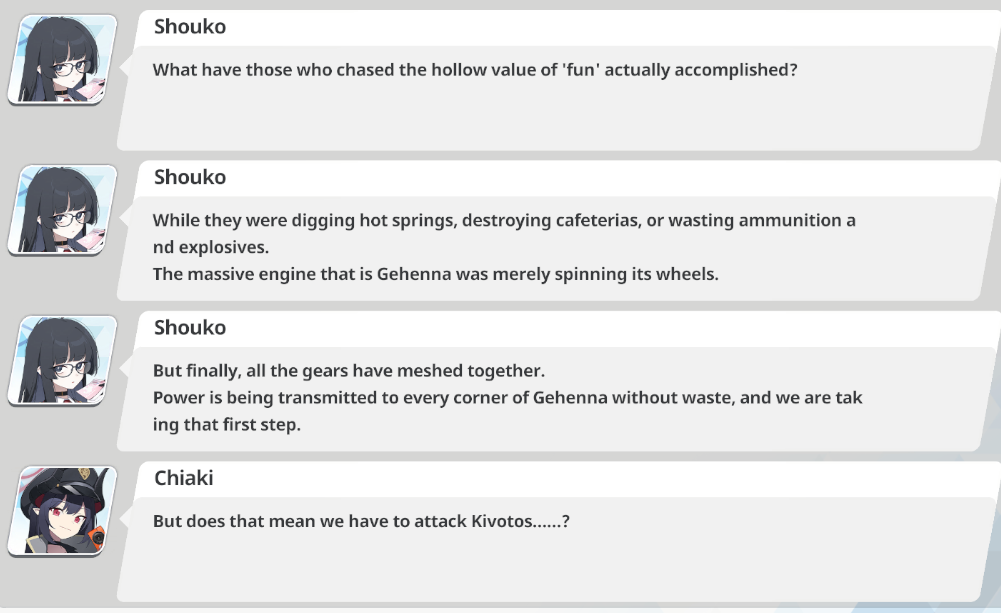This screenshot has height=613, width=1001.
Task: Select the 'ing that first step.' line
Action: pos(227,425)
